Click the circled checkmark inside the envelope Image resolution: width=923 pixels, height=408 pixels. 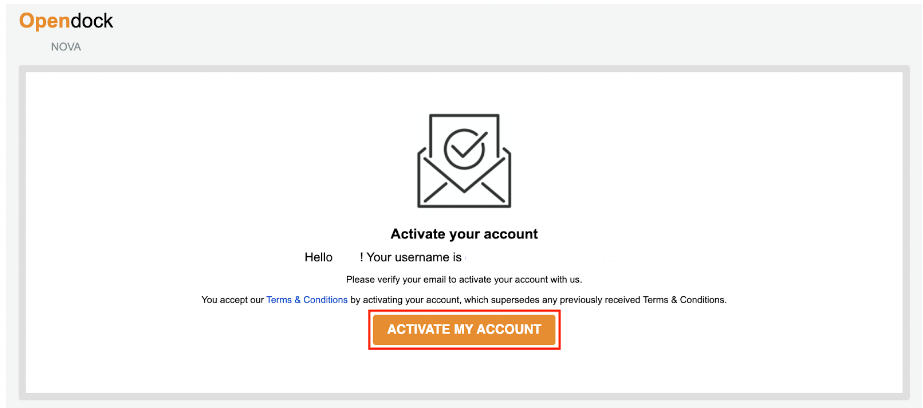coord(464,148)
